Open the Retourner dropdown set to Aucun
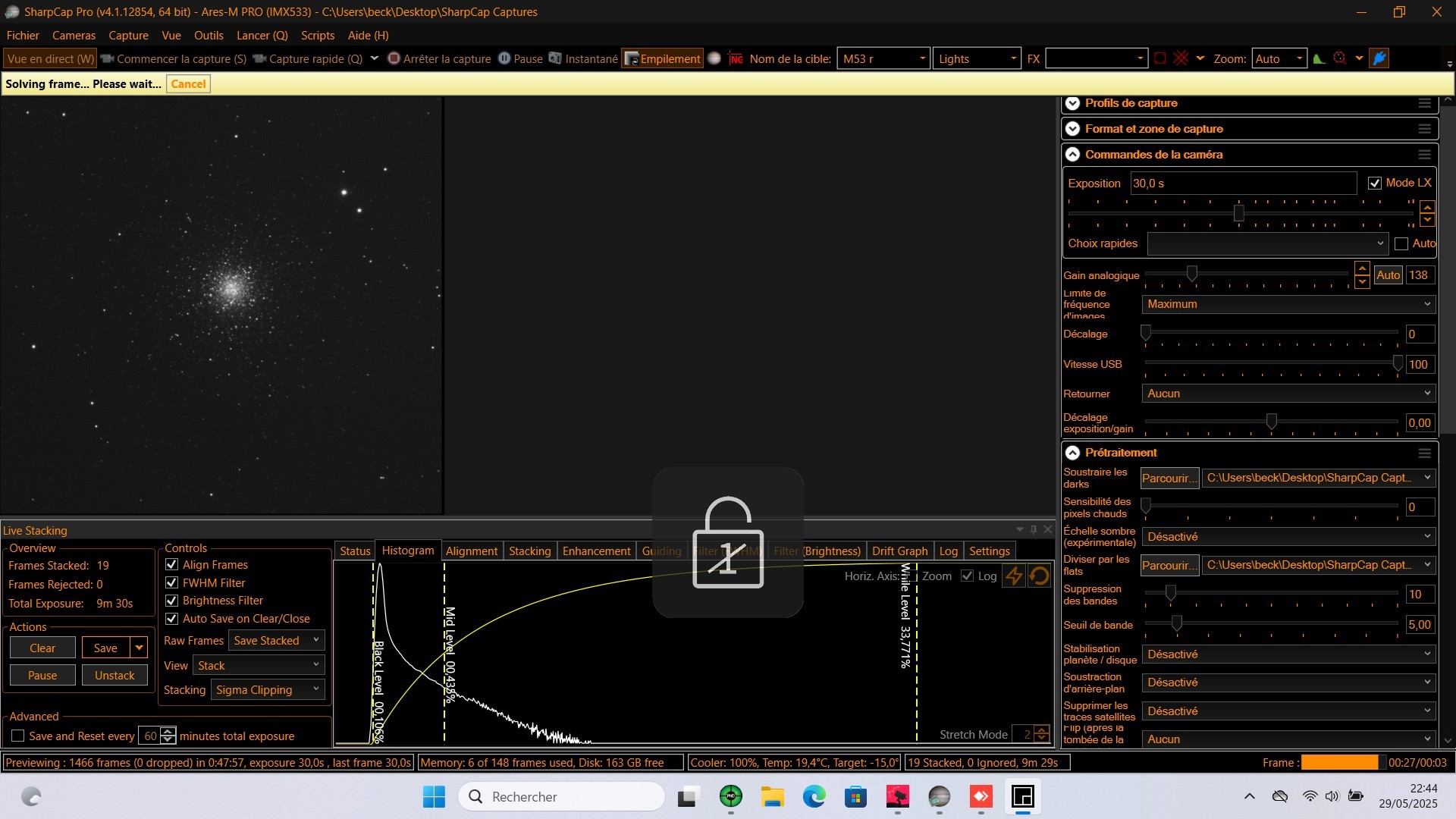Viewport: 1456px width, 819px height. [x=1288, y=394]
